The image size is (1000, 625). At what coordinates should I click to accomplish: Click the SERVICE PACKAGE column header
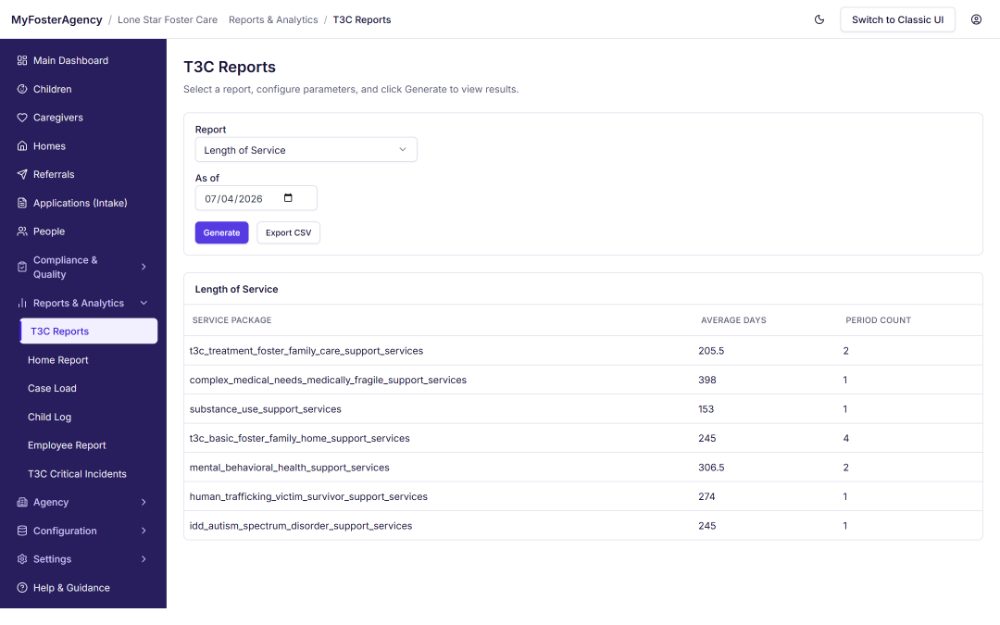(x=232, y=320)
